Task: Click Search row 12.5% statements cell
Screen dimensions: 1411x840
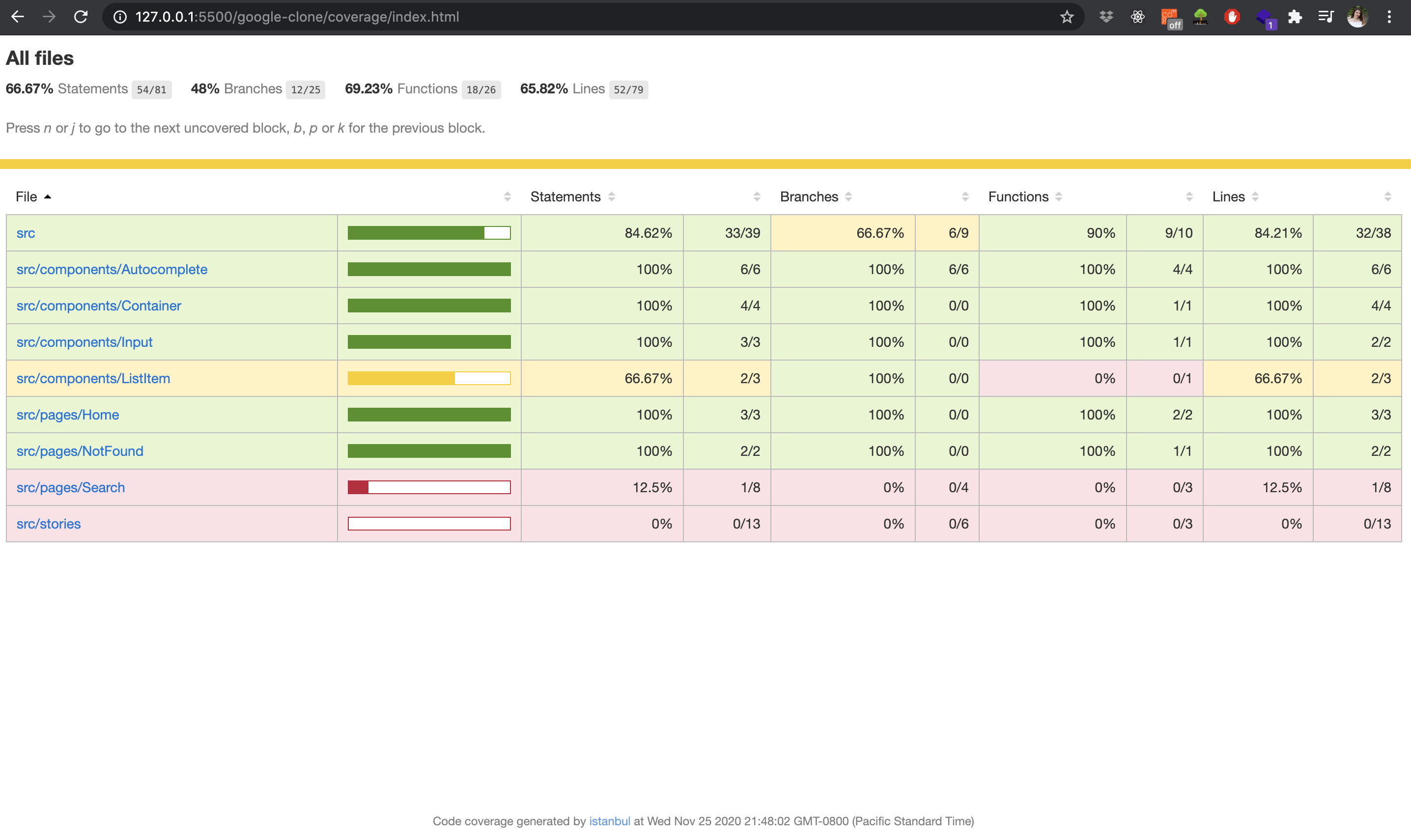Action: tap(602, 487)
